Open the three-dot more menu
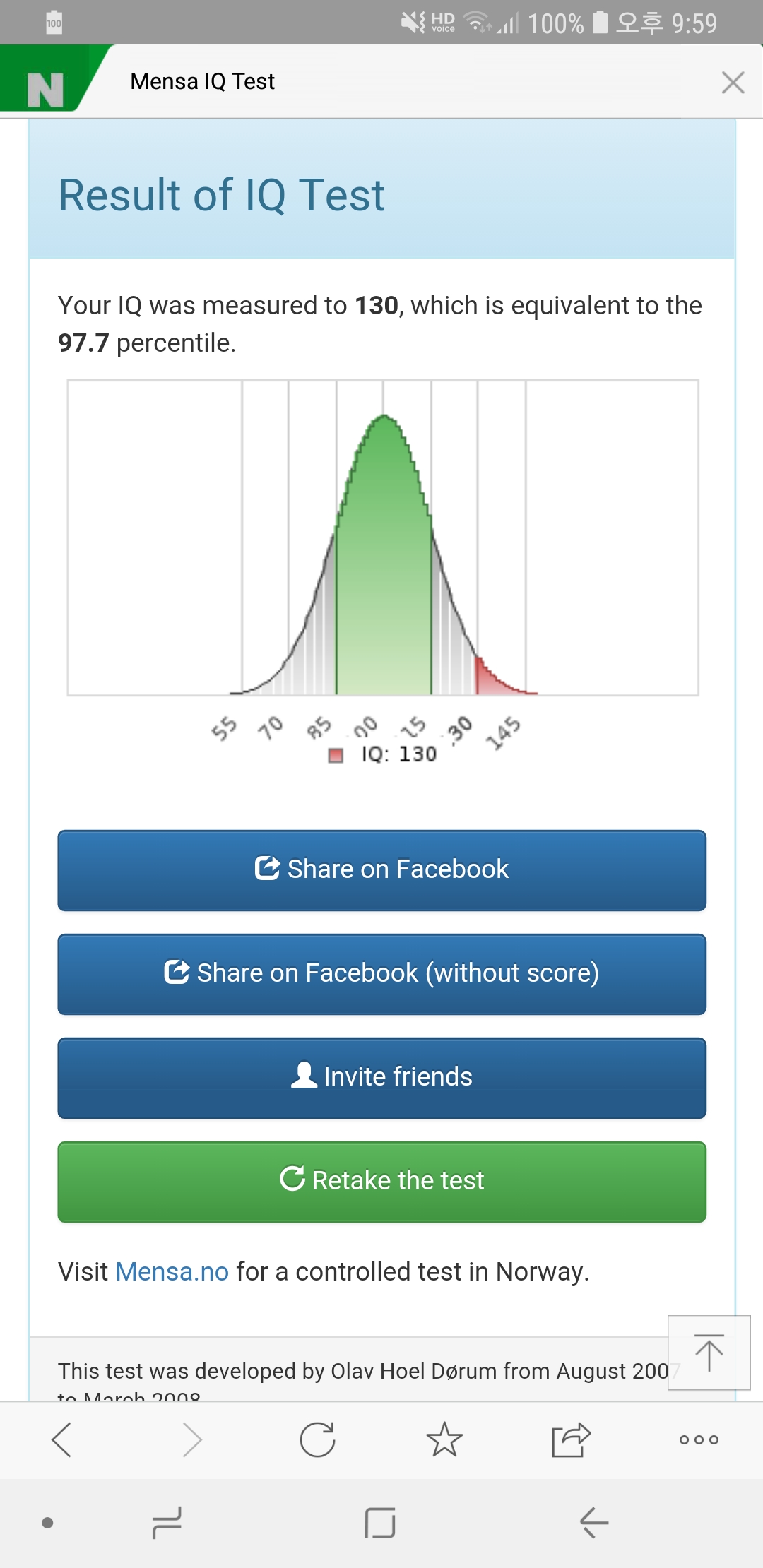 tap(699, 1439)
